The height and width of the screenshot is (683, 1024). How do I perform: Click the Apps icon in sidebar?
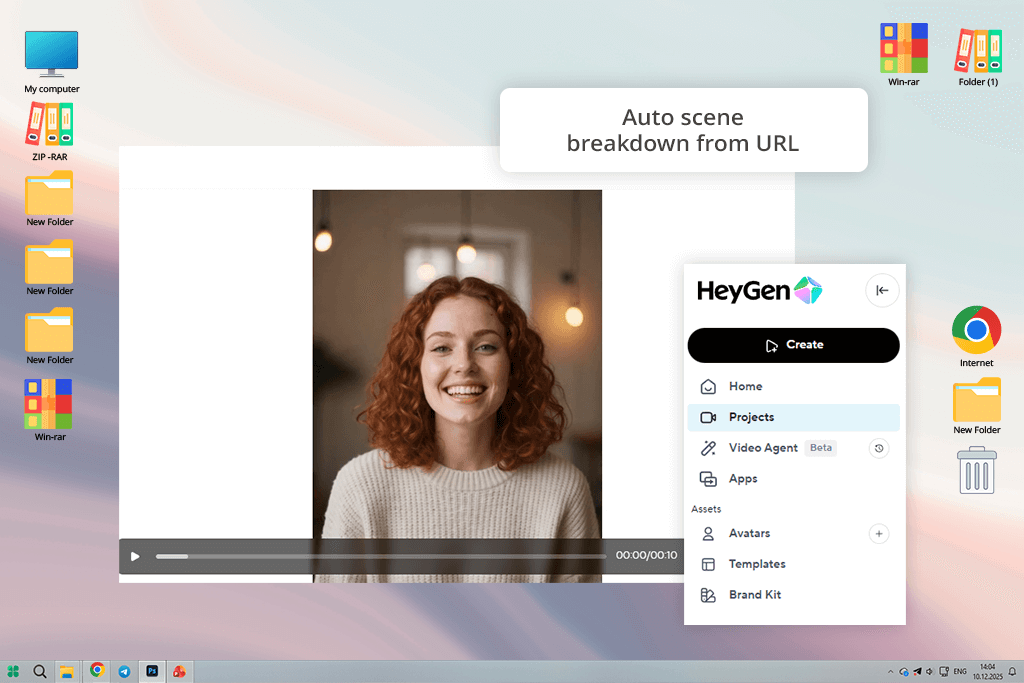pos(708,479)
